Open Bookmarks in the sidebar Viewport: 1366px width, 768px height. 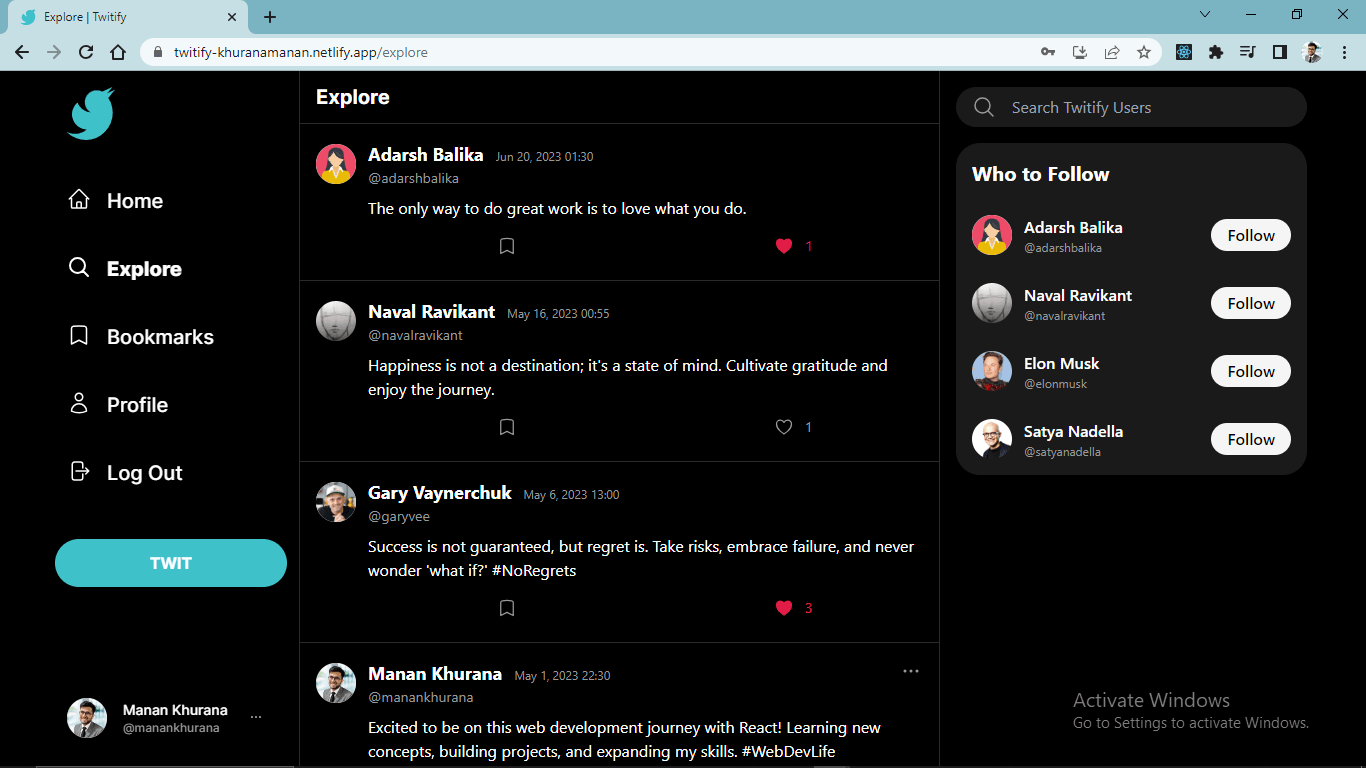[141, 337]
